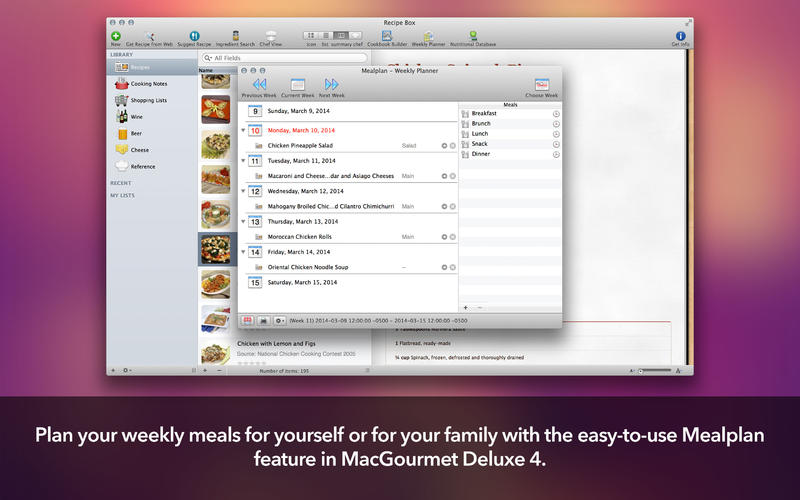Click the plus button at sidebar bottom
800x500 pixels.
113,370
